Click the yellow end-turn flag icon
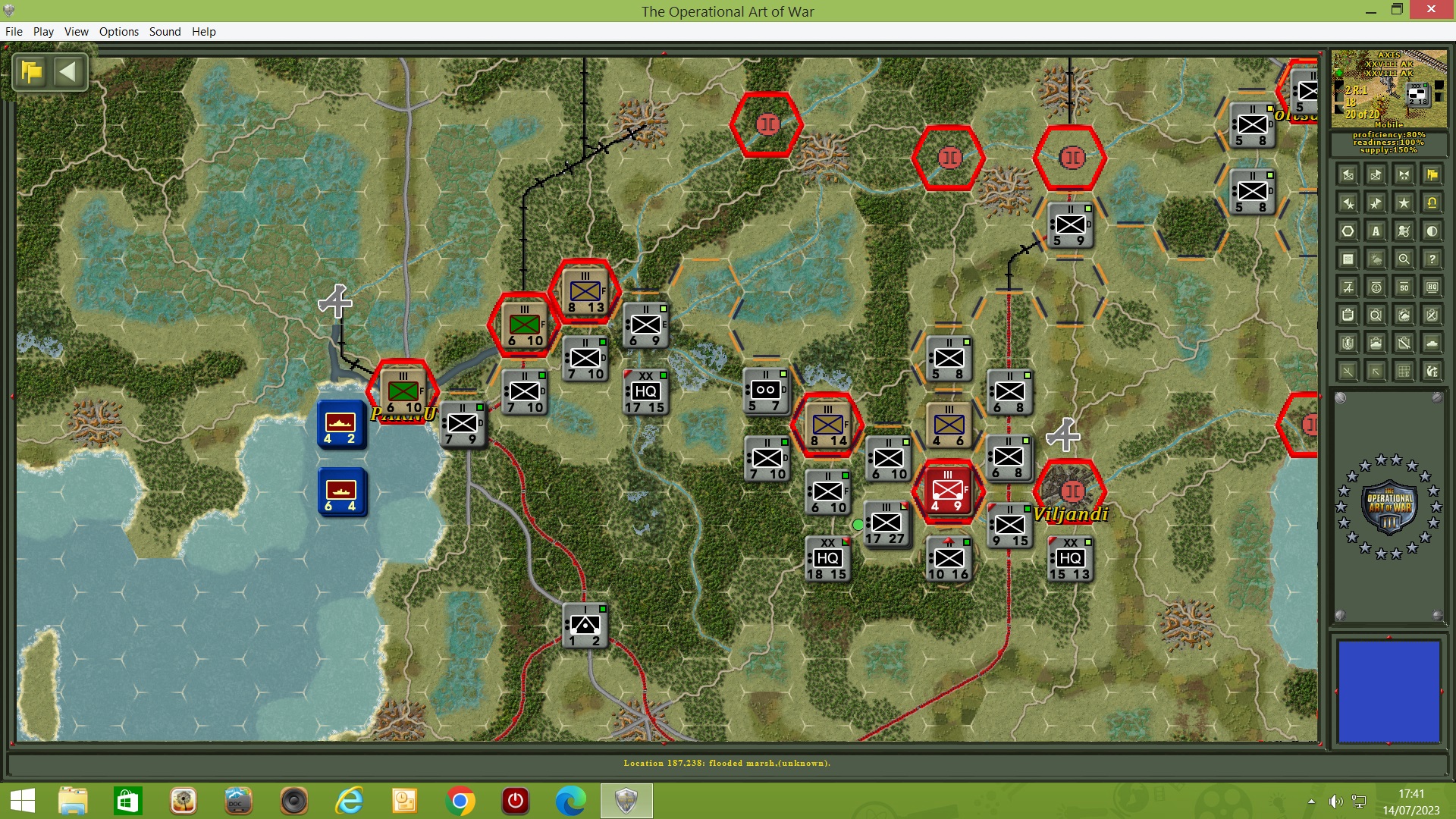The image size is (1456, 819). (1432, 174)
